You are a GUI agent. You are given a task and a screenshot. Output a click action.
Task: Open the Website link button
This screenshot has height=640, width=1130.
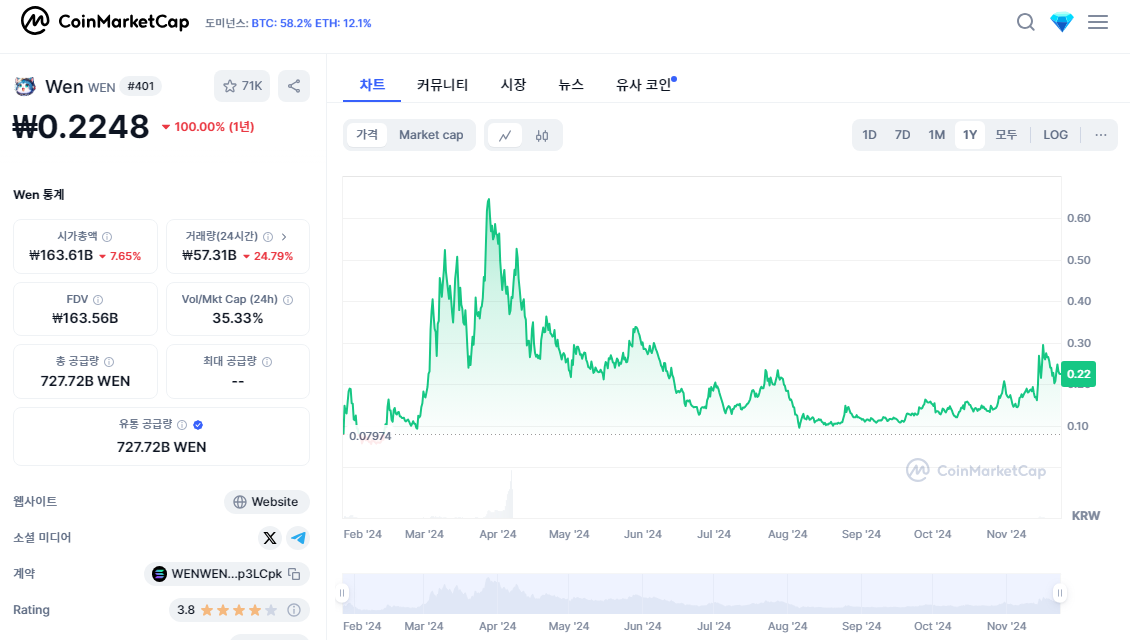point(267,502)
